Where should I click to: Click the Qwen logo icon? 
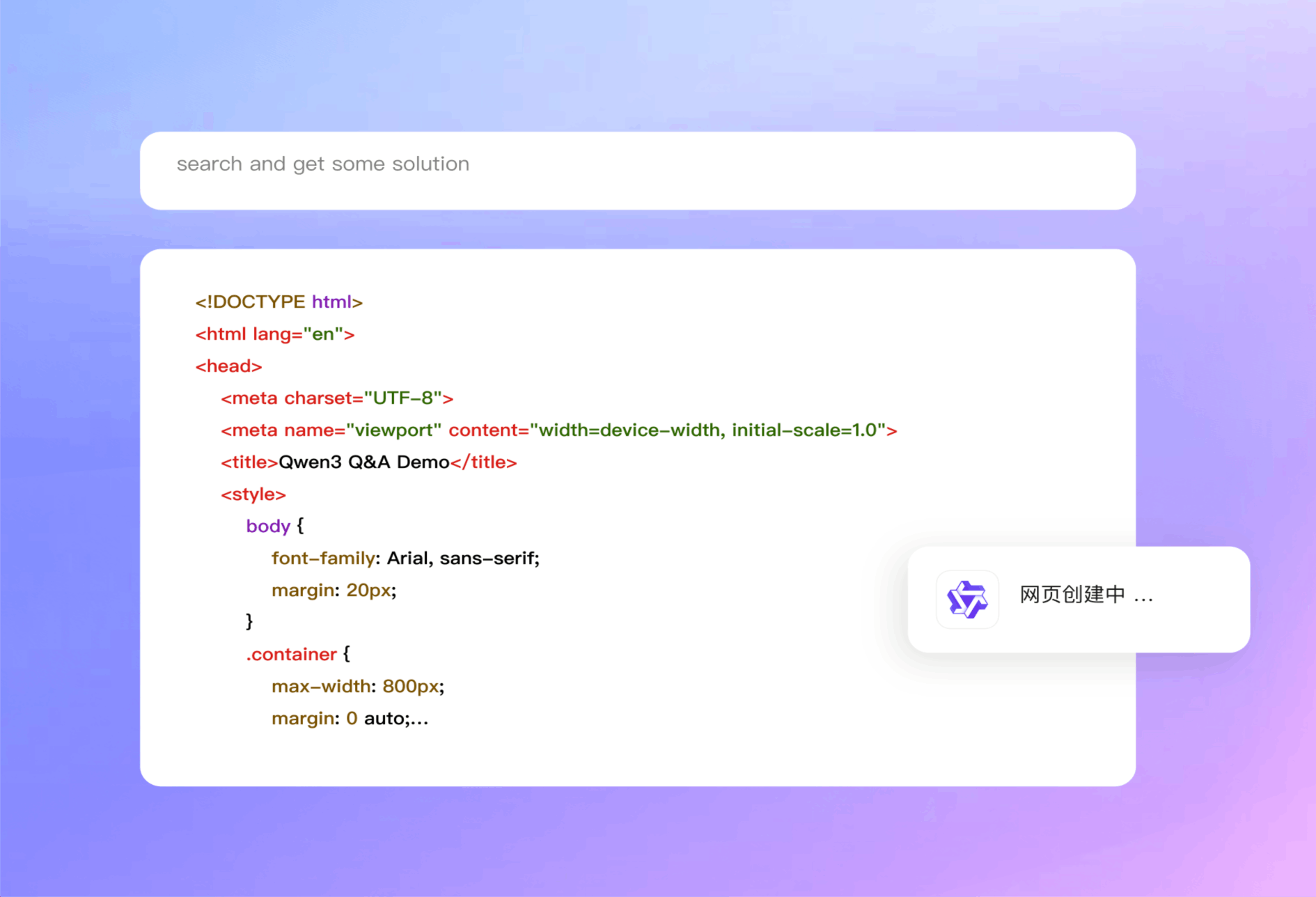[x=967, y=599]
